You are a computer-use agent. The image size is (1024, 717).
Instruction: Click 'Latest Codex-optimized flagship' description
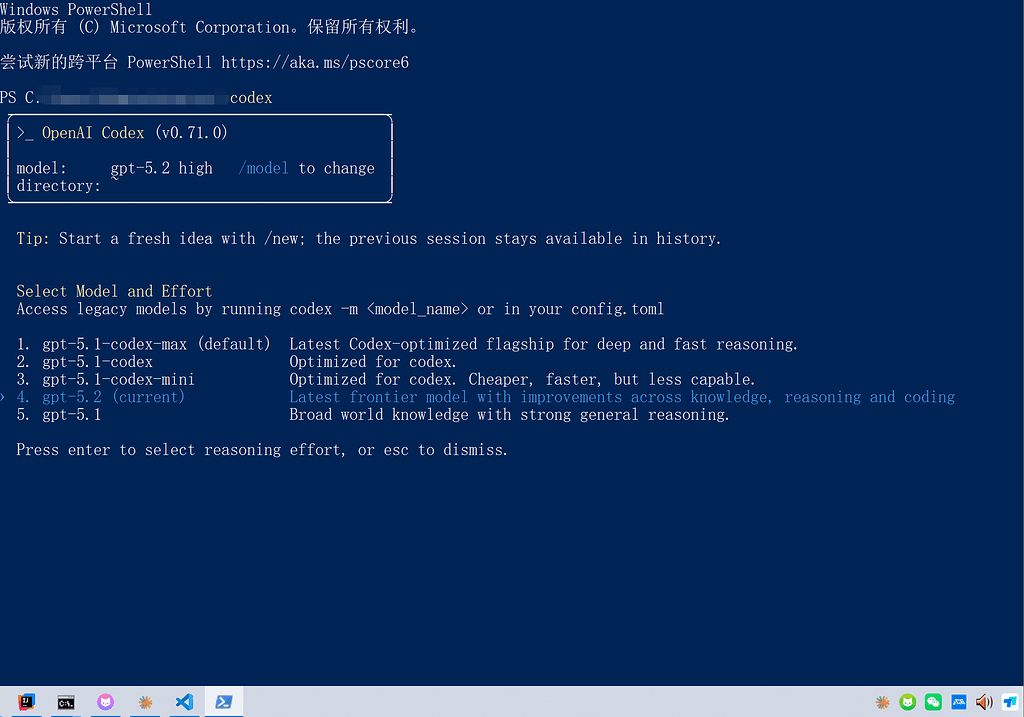[543, 344]
